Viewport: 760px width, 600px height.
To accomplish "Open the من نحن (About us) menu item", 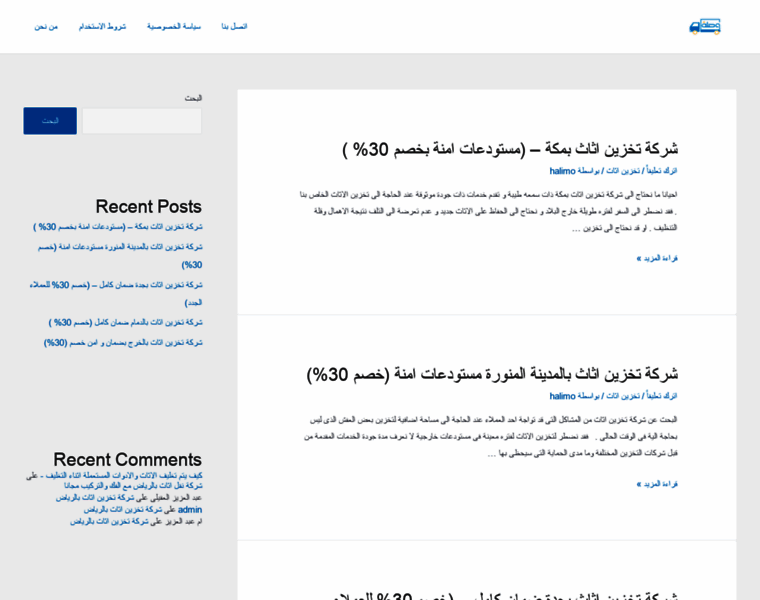I will coord(46,26).
